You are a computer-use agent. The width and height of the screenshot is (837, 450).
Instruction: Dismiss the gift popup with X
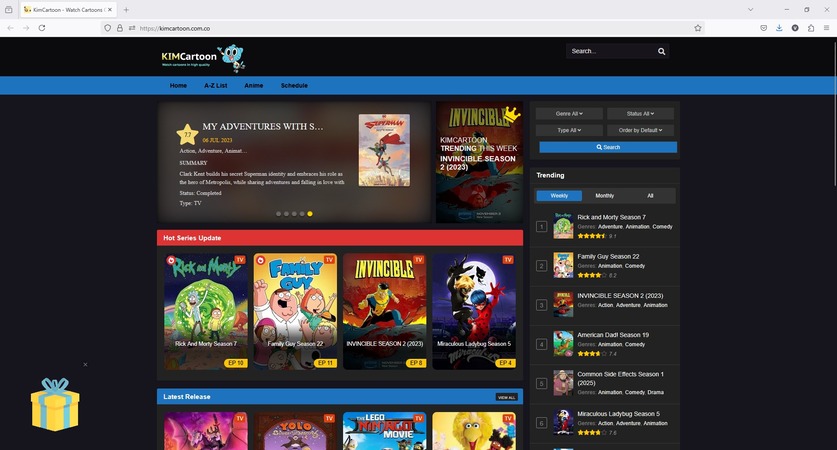(85, 365)
